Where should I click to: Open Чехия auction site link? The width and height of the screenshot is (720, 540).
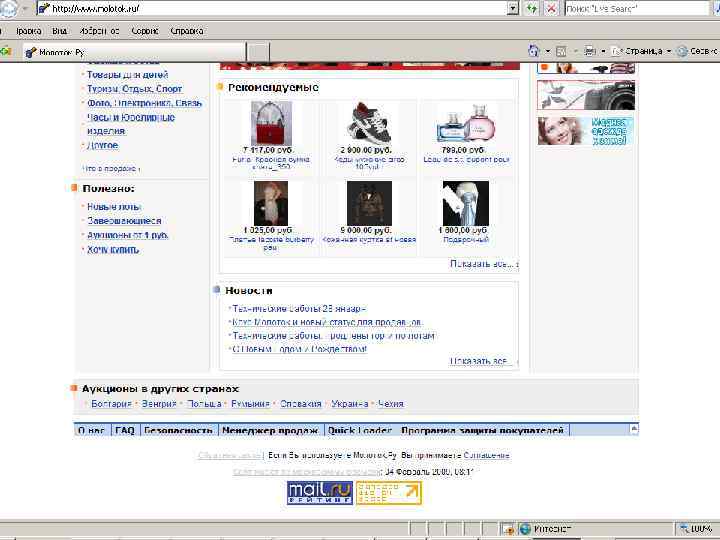(391, 404)
